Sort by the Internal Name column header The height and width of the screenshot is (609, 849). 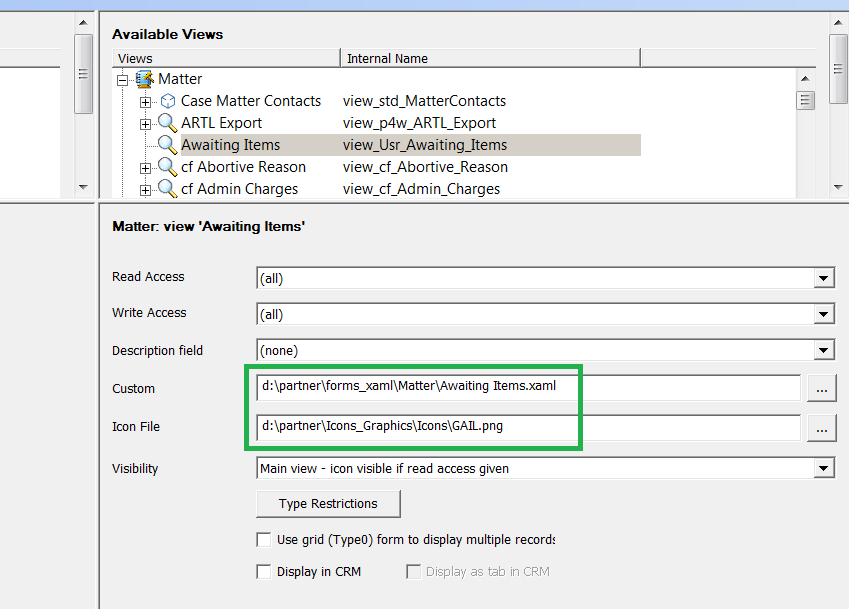tap(490, 58)
